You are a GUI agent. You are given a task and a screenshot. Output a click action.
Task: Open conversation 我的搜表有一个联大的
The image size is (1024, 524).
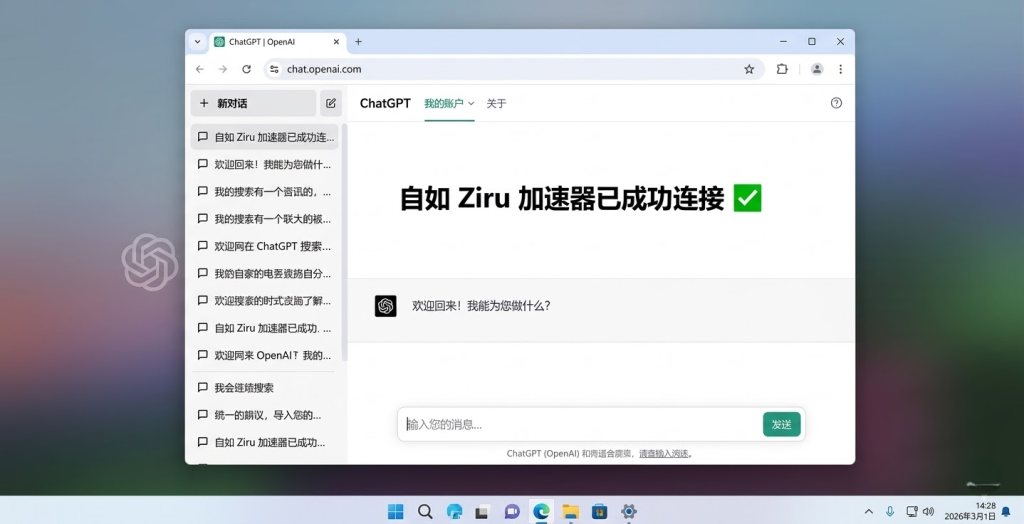point(264,219)
